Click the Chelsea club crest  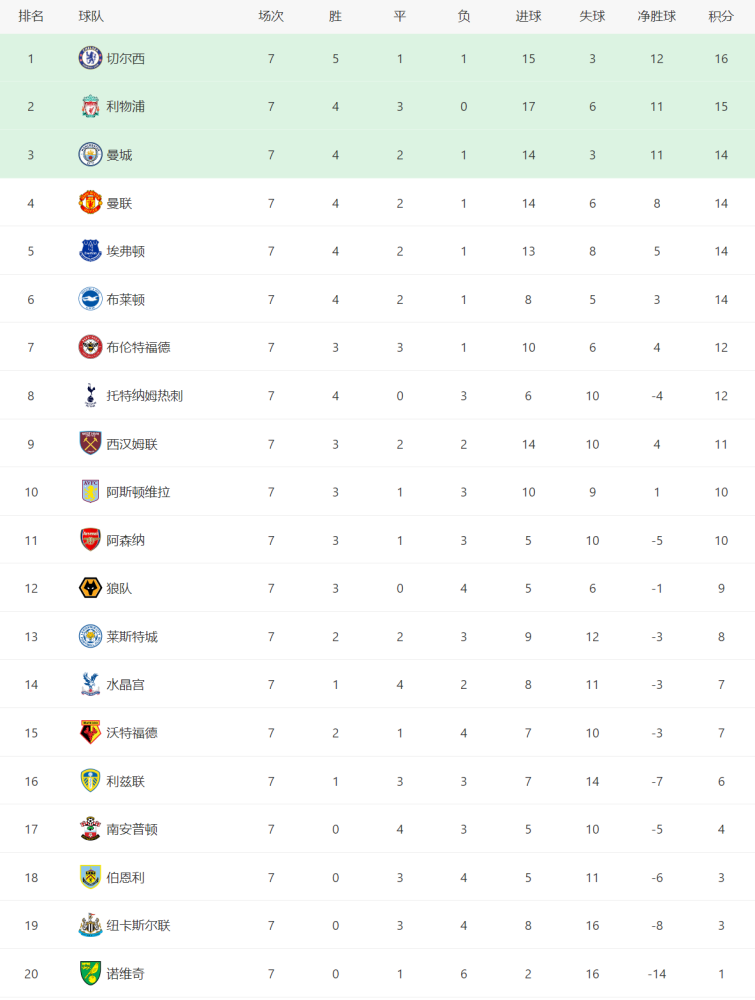pos(90,58)
